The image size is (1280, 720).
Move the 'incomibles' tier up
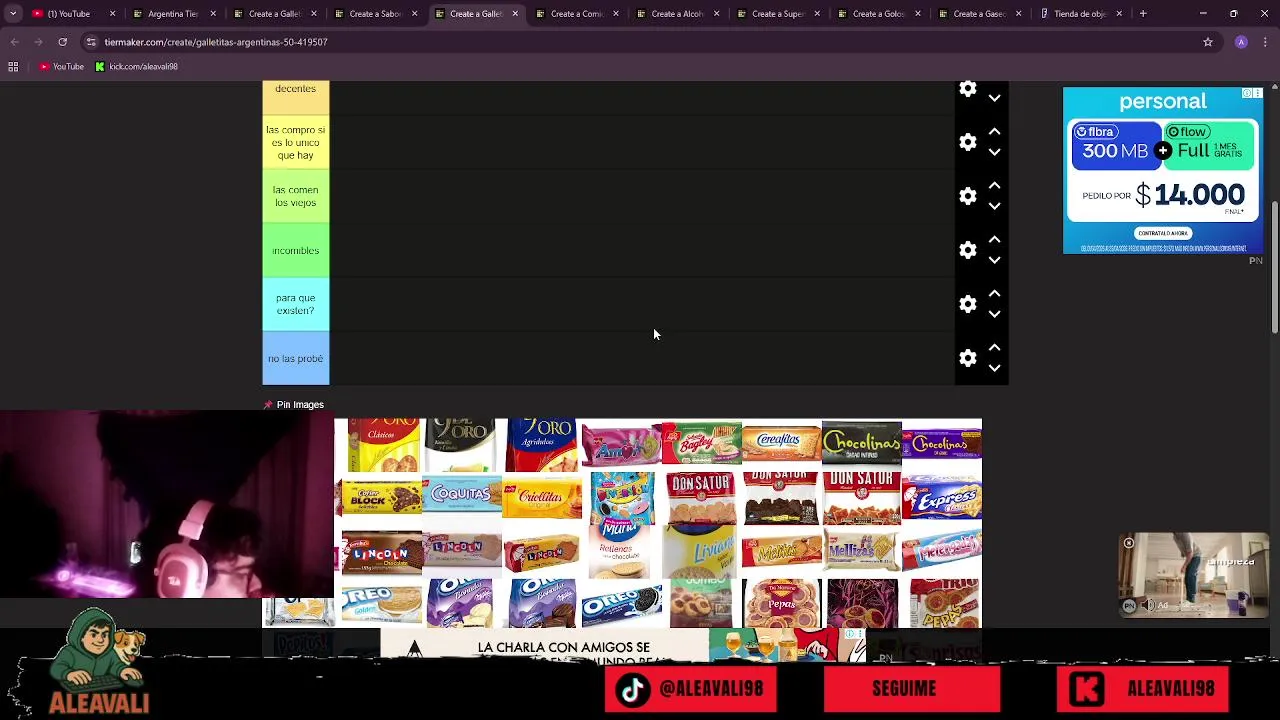click(994, 240)
